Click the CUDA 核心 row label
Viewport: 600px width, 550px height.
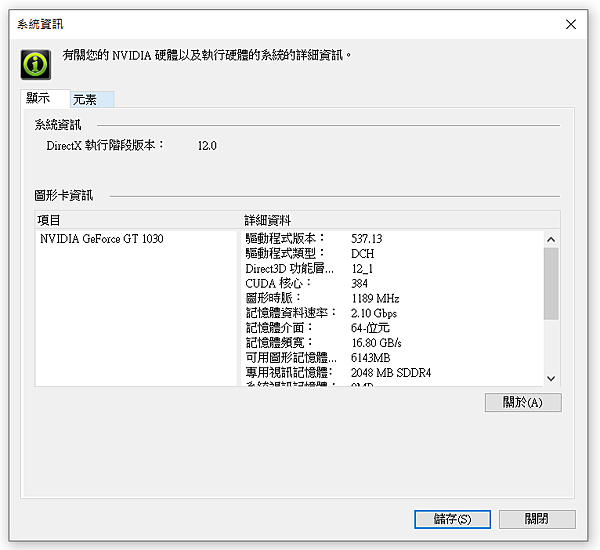[x=278, y=283]
